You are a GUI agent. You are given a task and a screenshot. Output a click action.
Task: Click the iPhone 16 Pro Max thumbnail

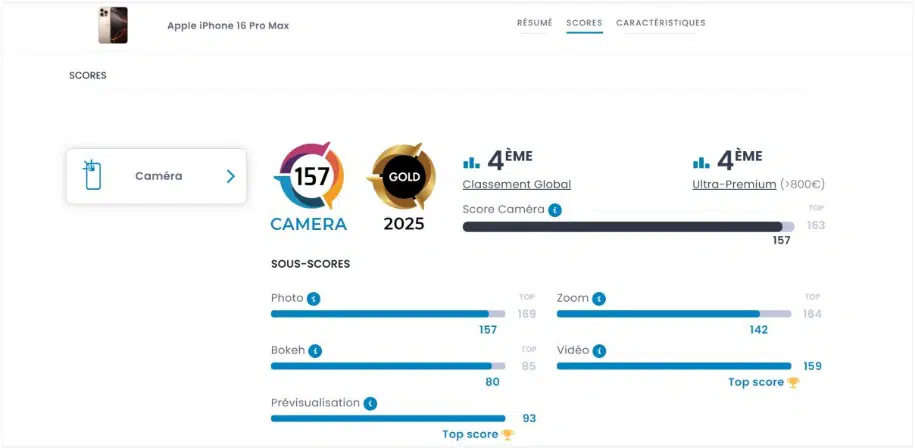coord(113,25)
